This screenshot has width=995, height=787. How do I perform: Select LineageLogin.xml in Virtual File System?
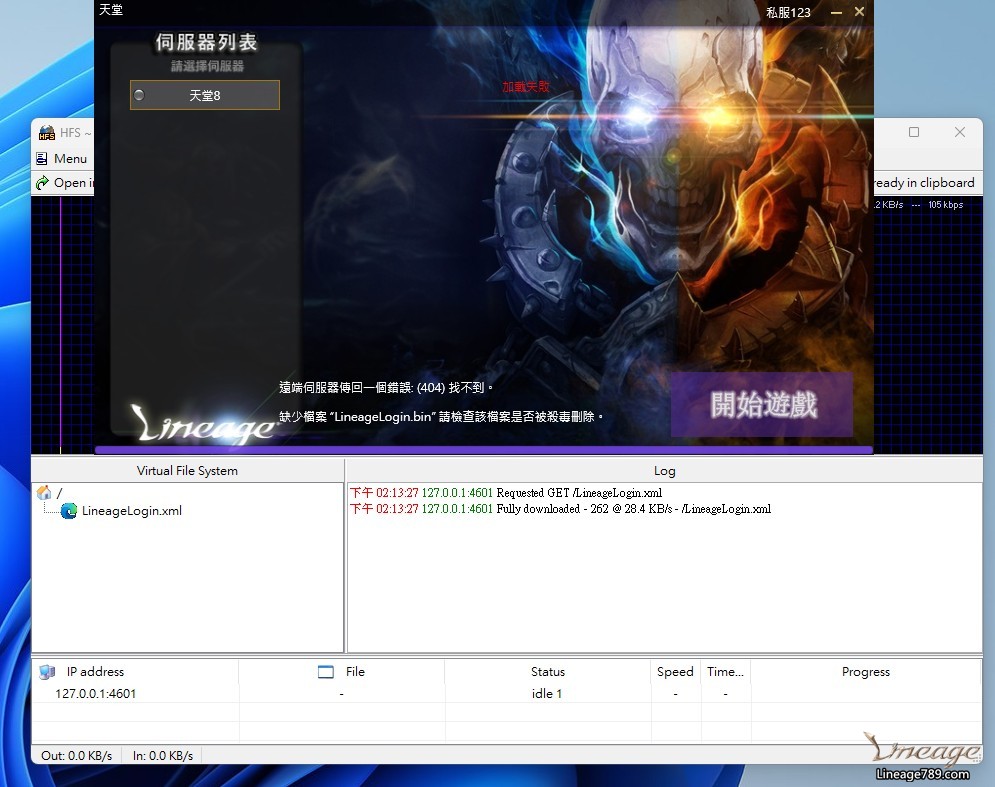coord(131,511)
